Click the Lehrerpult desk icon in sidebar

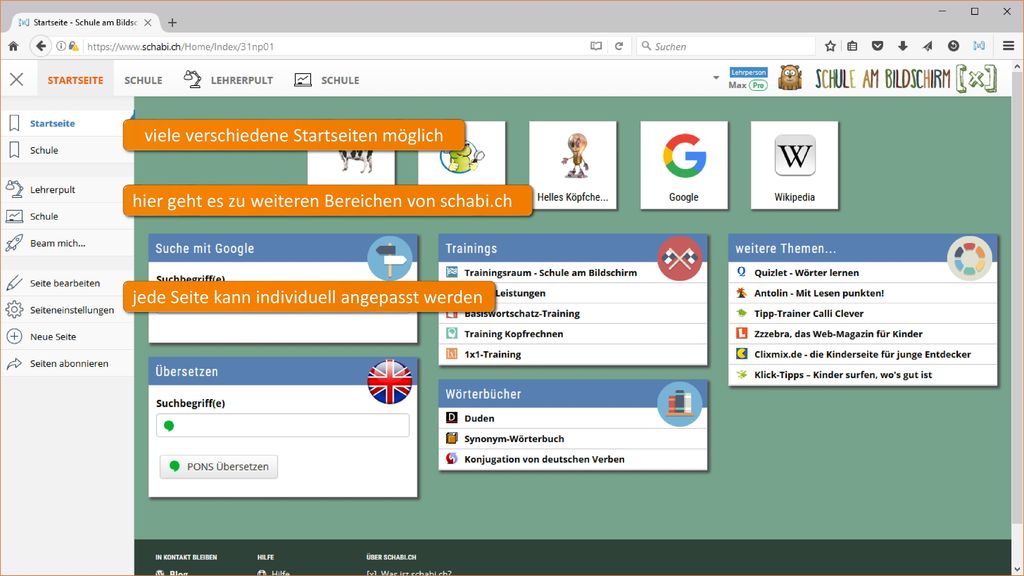(14, 189)
